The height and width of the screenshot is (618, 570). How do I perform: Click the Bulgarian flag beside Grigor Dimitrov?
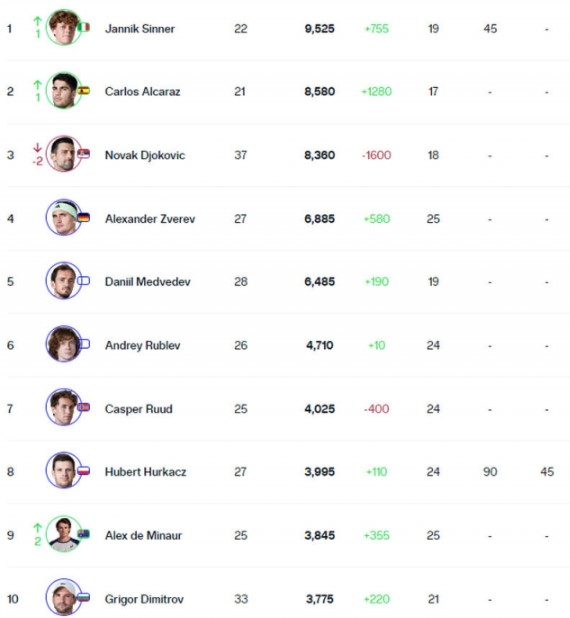tap(83, 598)
